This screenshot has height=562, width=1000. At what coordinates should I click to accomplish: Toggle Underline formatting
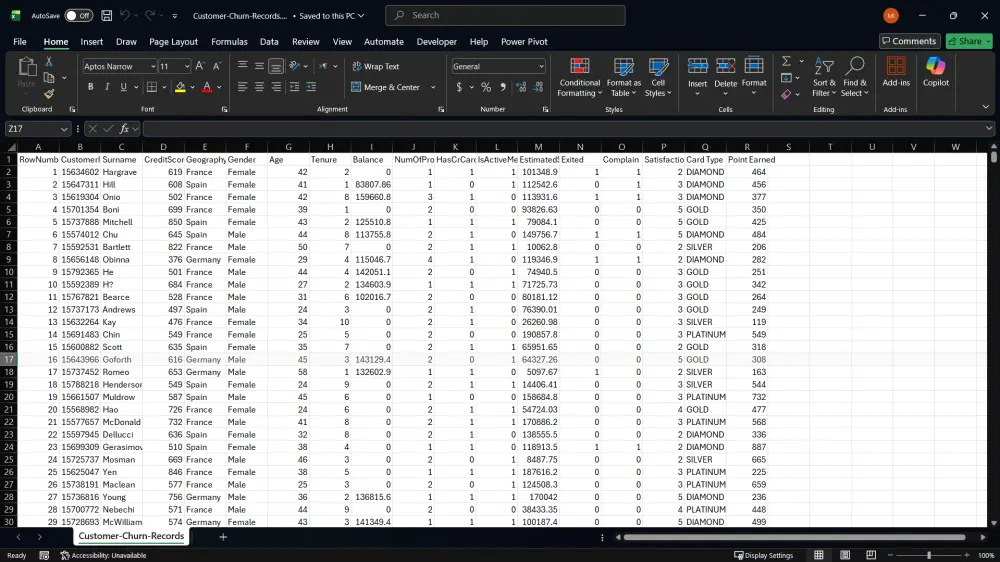click(x=123, y=87)
